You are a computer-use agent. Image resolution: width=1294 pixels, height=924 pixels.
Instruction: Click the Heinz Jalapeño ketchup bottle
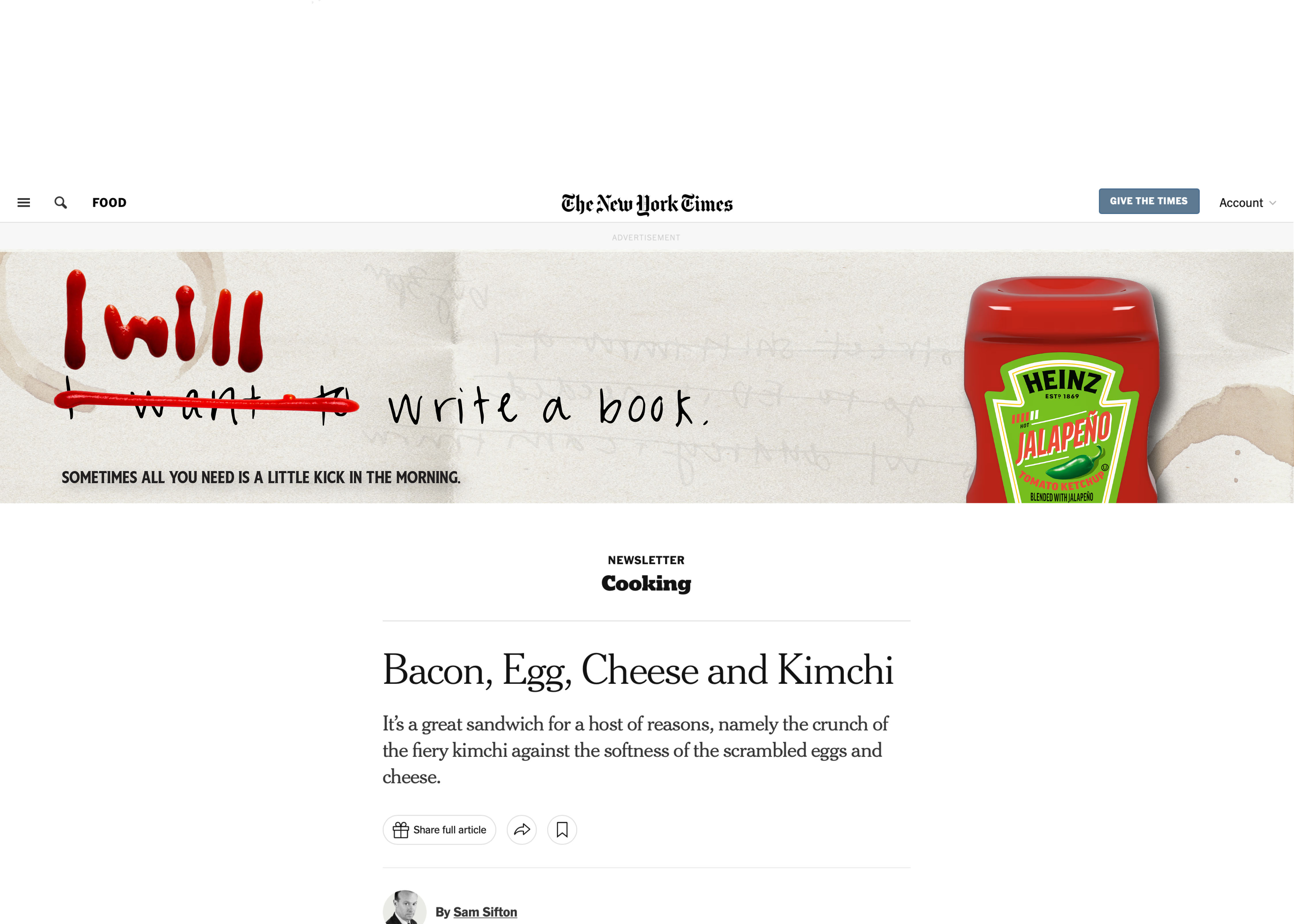coord(1061,390)
